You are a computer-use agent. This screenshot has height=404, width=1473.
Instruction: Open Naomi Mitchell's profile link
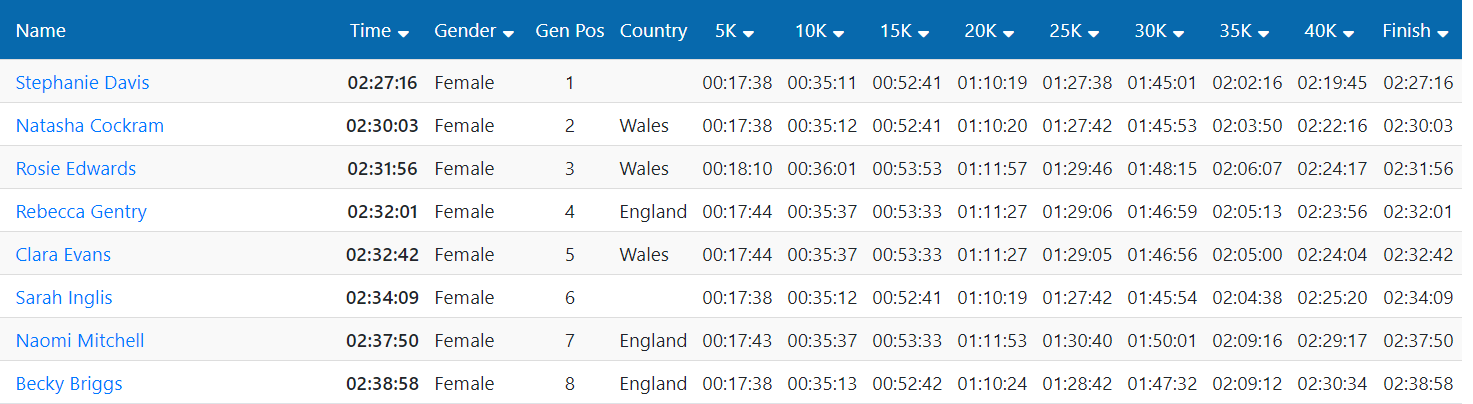[x=80, y=340]
